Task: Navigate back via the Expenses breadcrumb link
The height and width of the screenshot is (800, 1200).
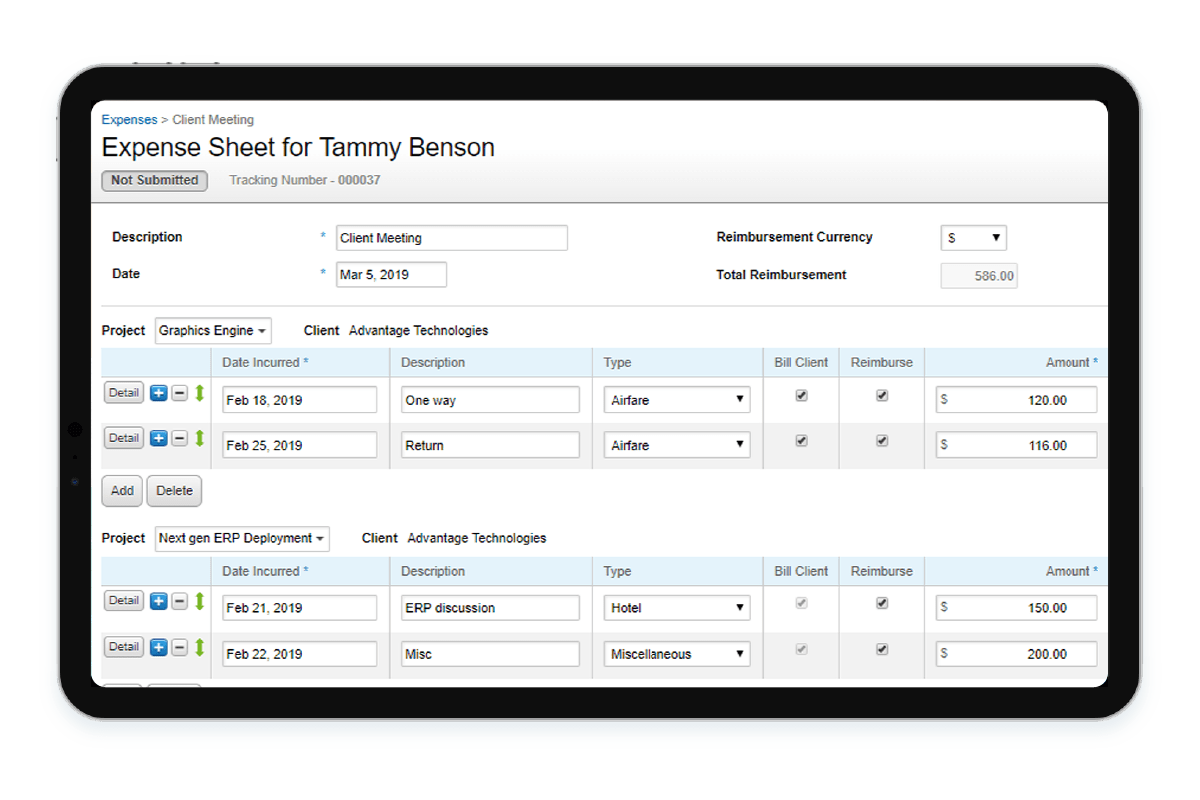Action: (x=129, y=119)
